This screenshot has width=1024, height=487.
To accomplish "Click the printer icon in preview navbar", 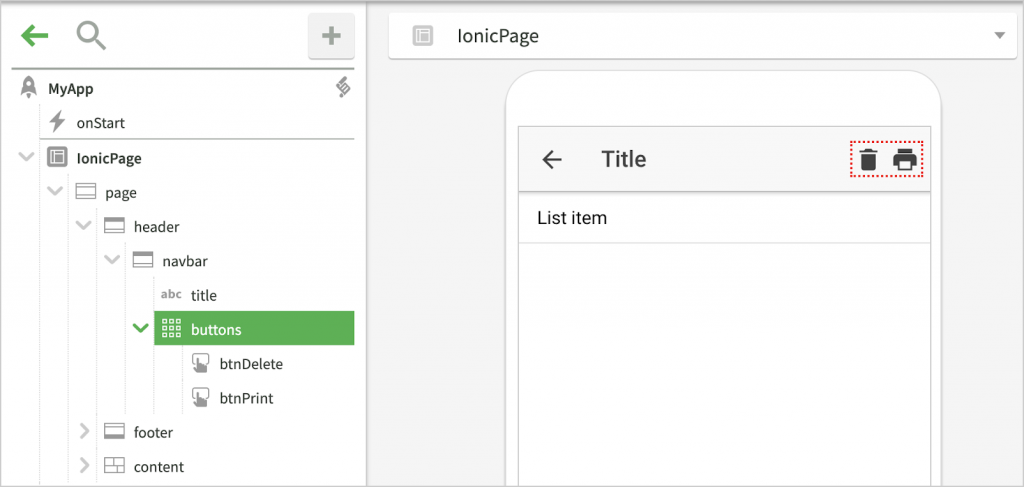I will tap(905, 159).
